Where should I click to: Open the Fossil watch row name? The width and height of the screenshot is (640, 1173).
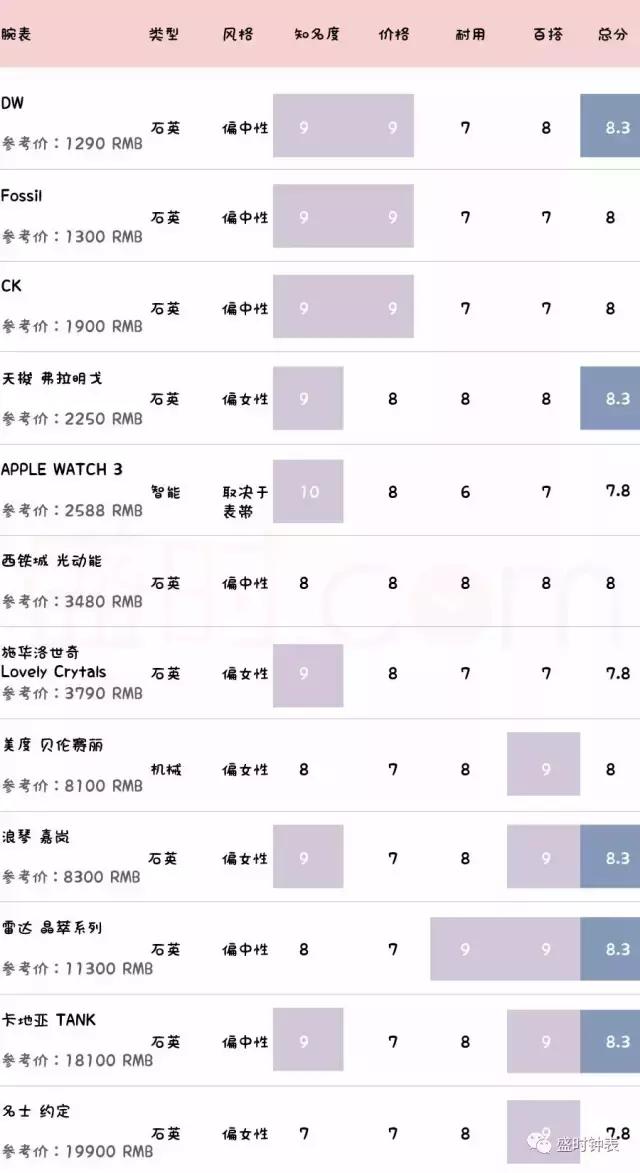click(x=22, y=196)
